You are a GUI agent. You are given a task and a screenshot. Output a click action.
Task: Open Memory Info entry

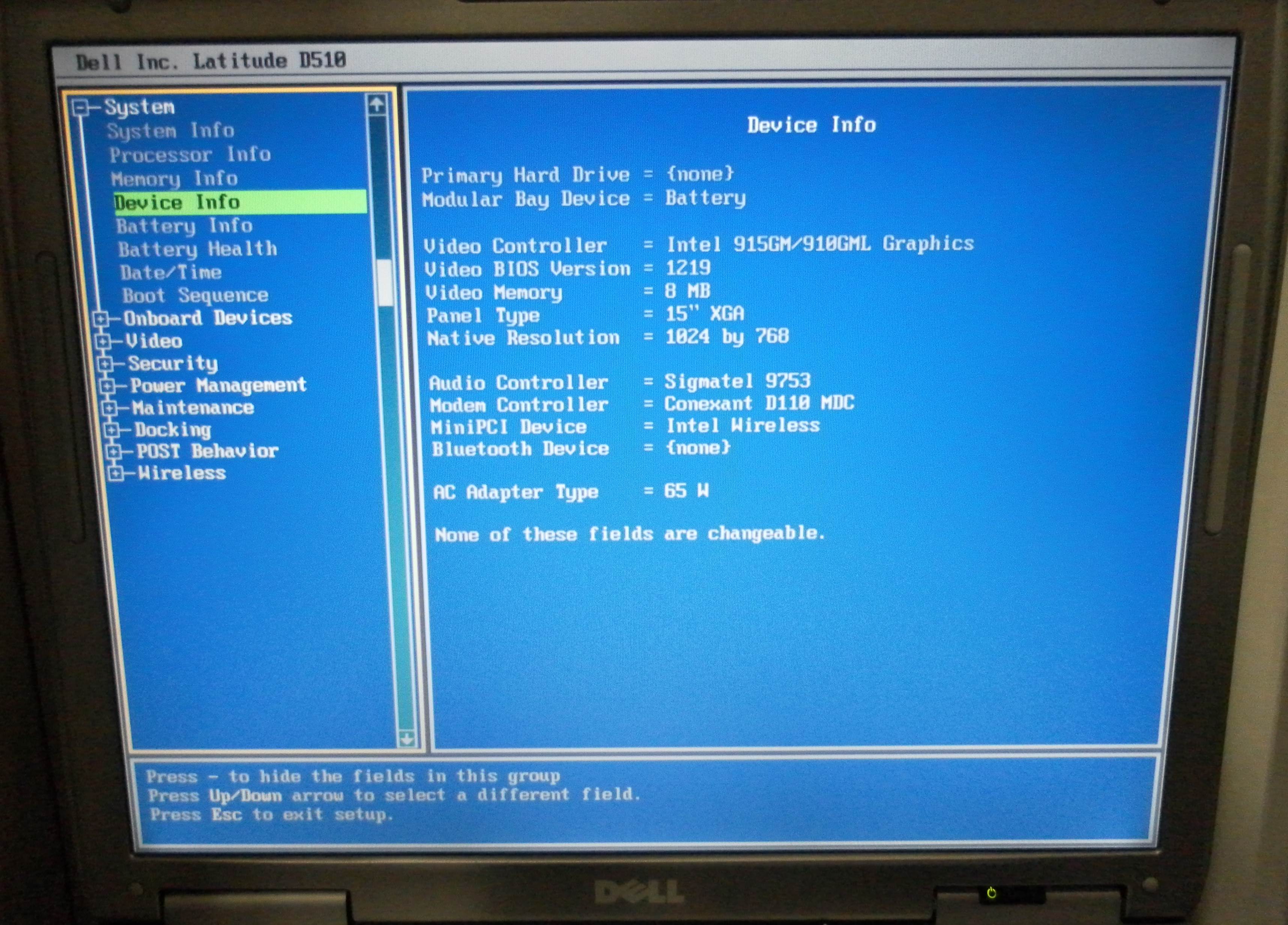[x=174, y=178]
